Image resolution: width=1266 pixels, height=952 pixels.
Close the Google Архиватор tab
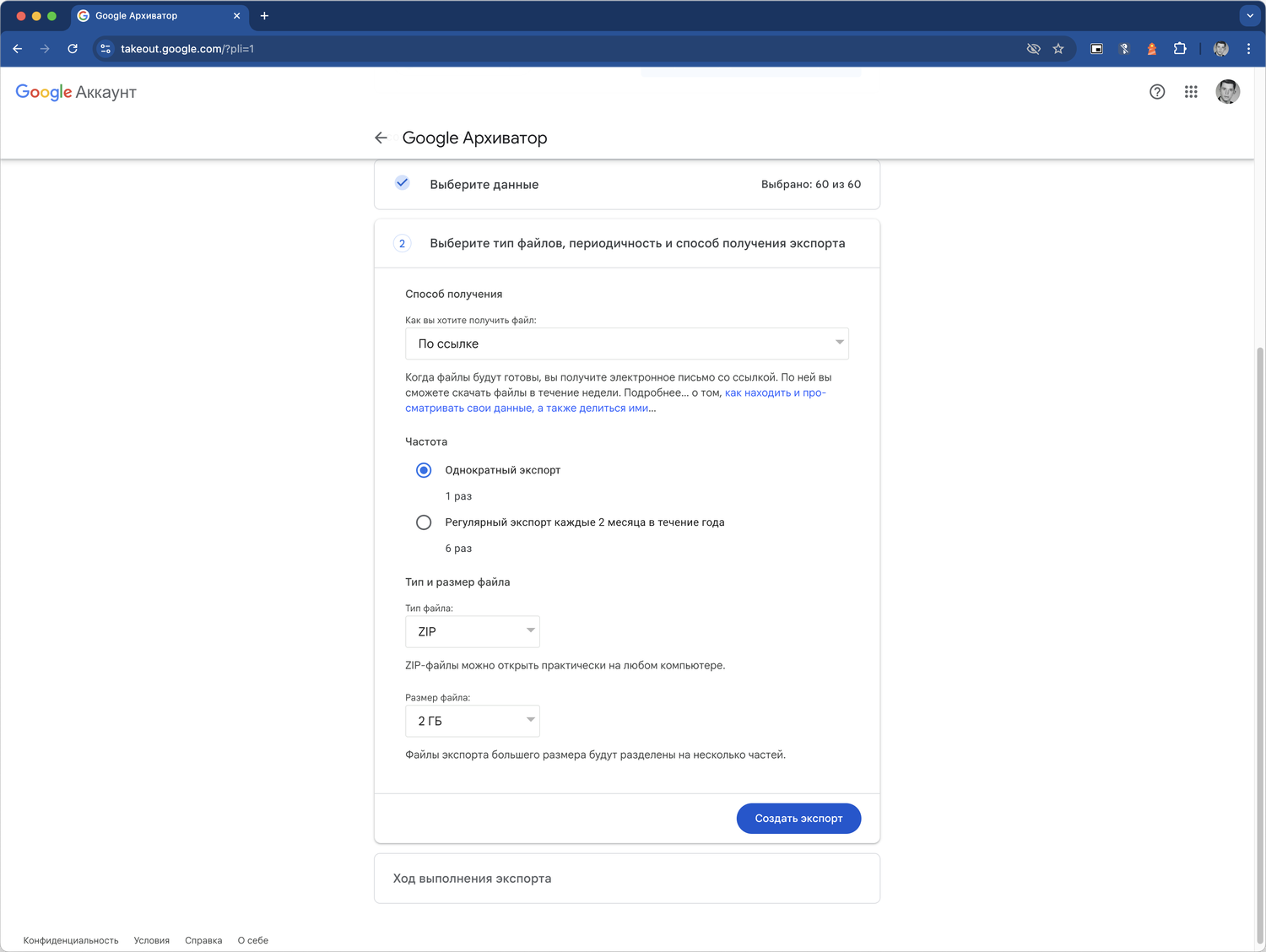236,16
